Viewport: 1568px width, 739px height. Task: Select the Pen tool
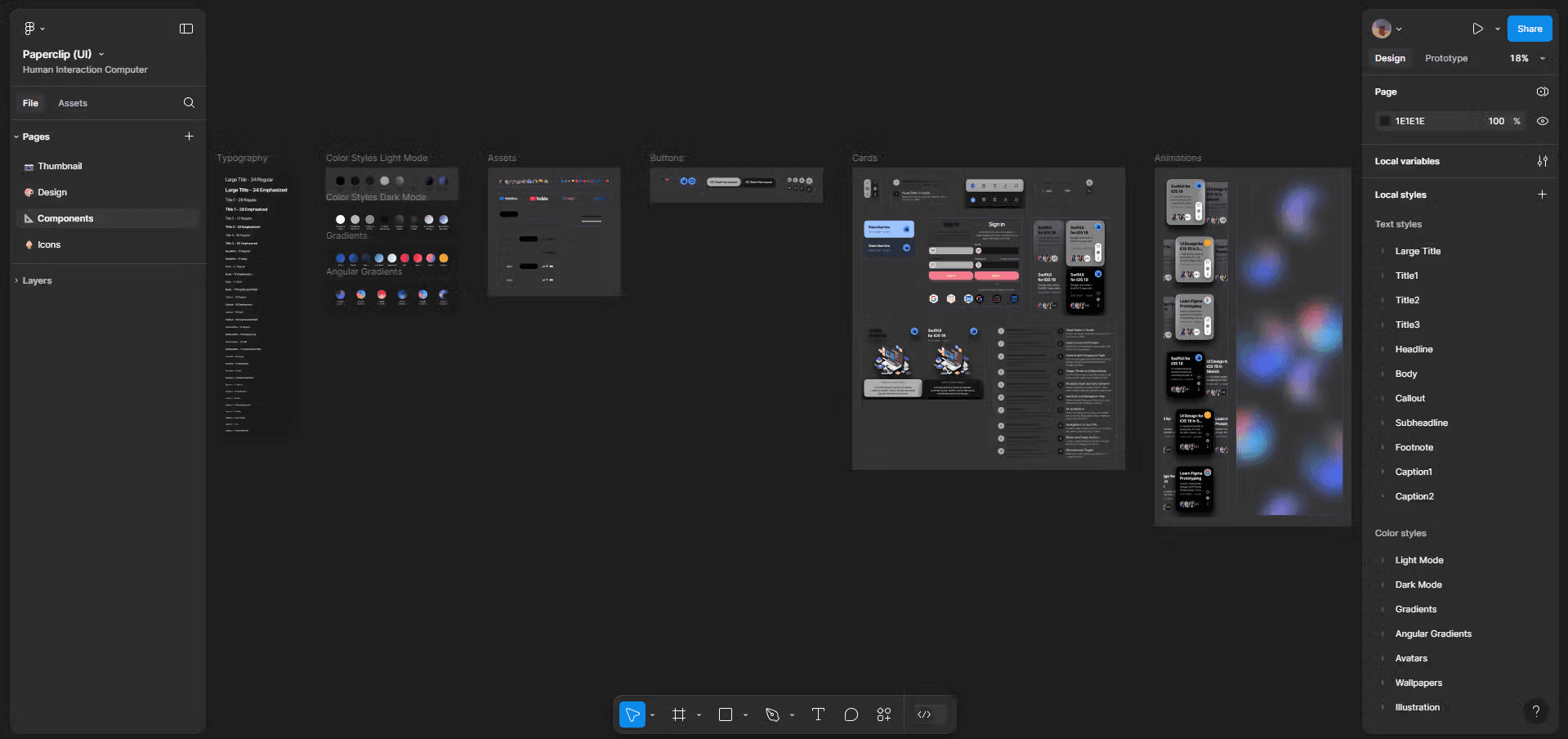pos(772,715)
